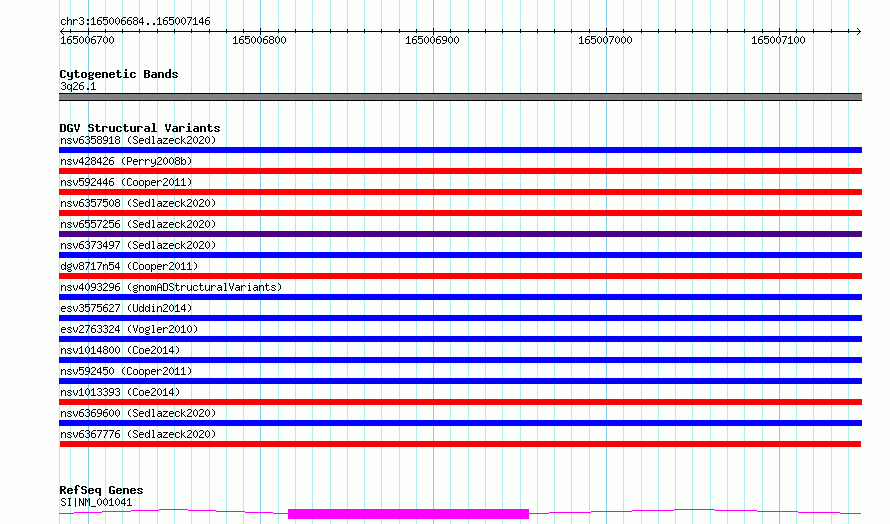Click nsv1014800 (Coe2014) label
The height and width of the screenshot is (524, 890).
[x=120, y=350]
